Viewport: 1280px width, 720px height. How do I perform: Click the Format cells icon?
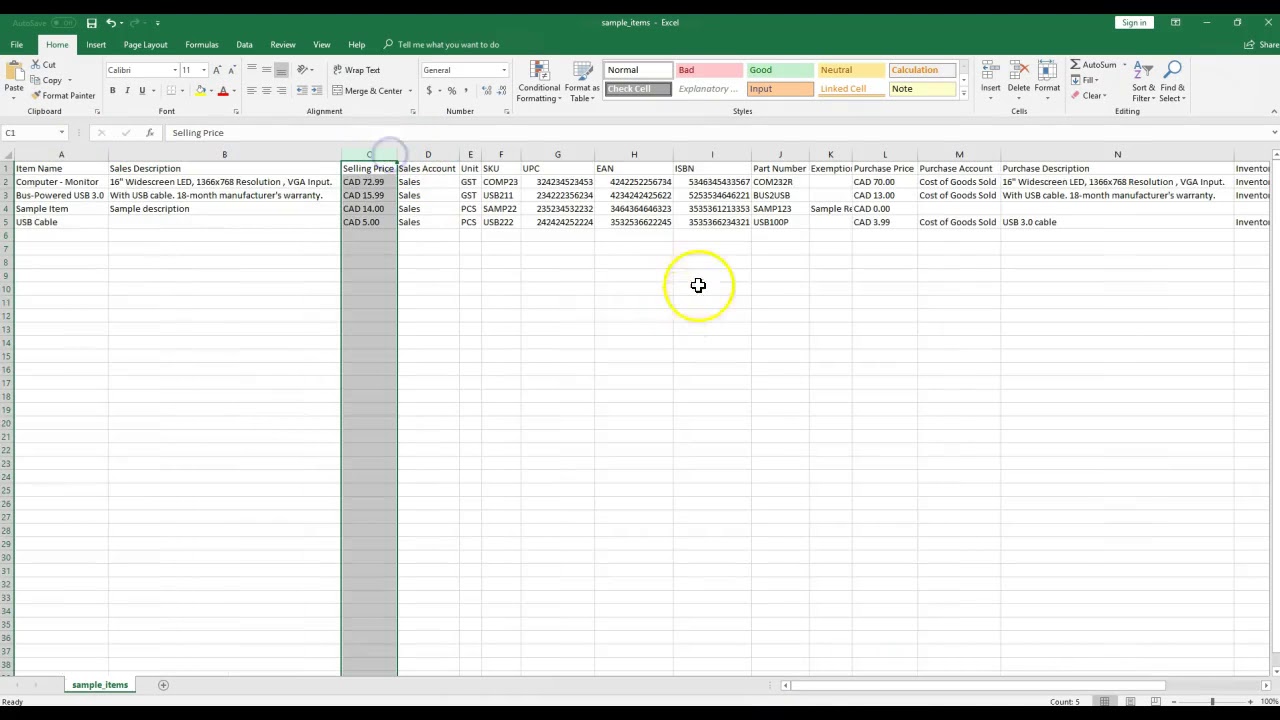[x=1047, y=70]
